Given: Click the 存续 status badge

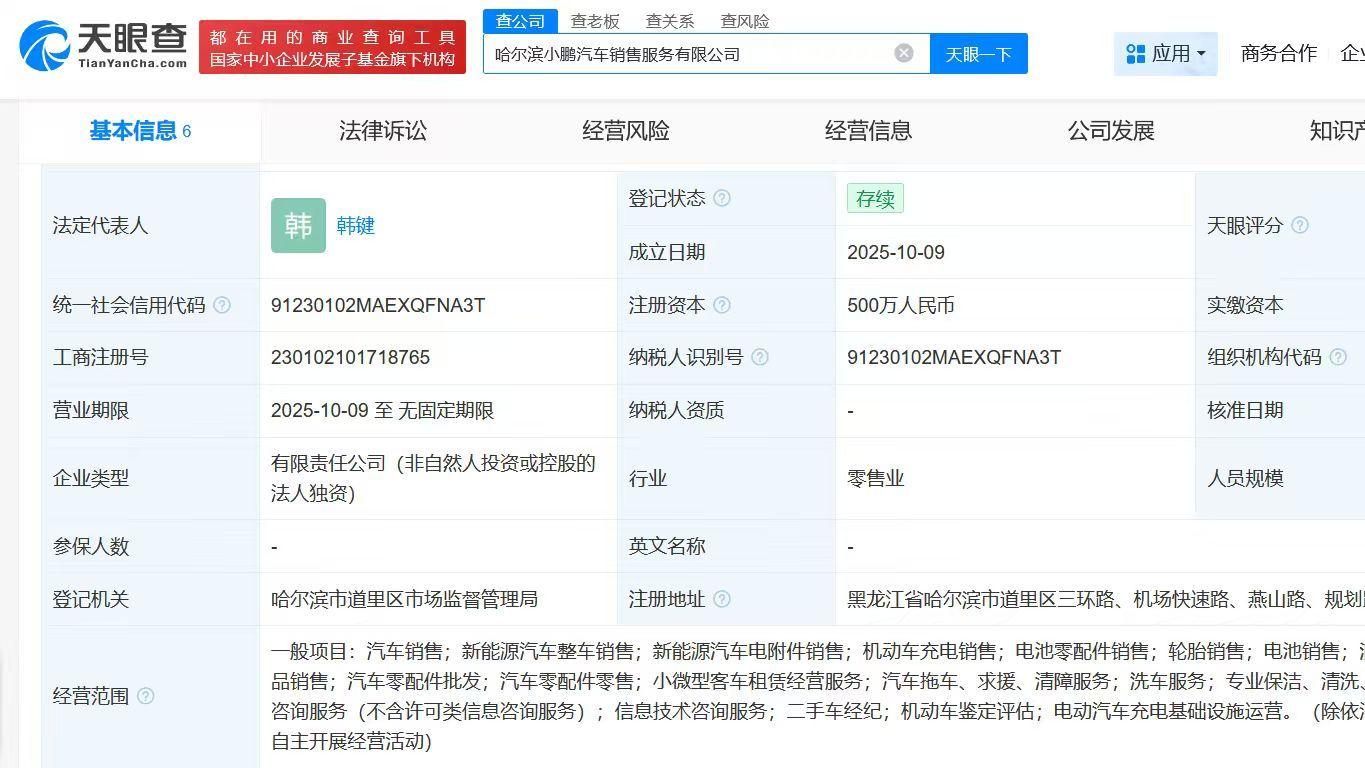Looking at the screenshot, I should pos(875,199).
